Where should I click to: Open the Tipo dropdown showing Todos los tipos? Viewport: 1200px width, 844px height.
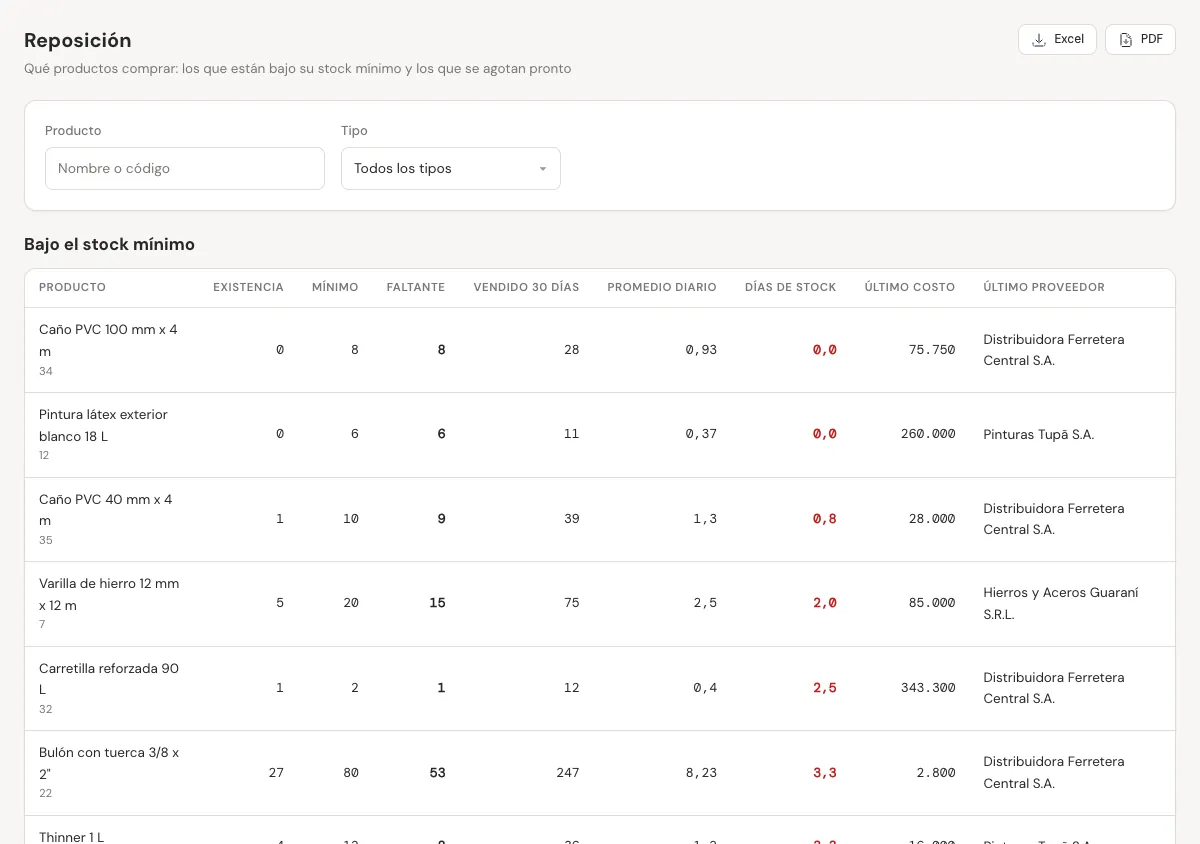[x=451, y=168]
